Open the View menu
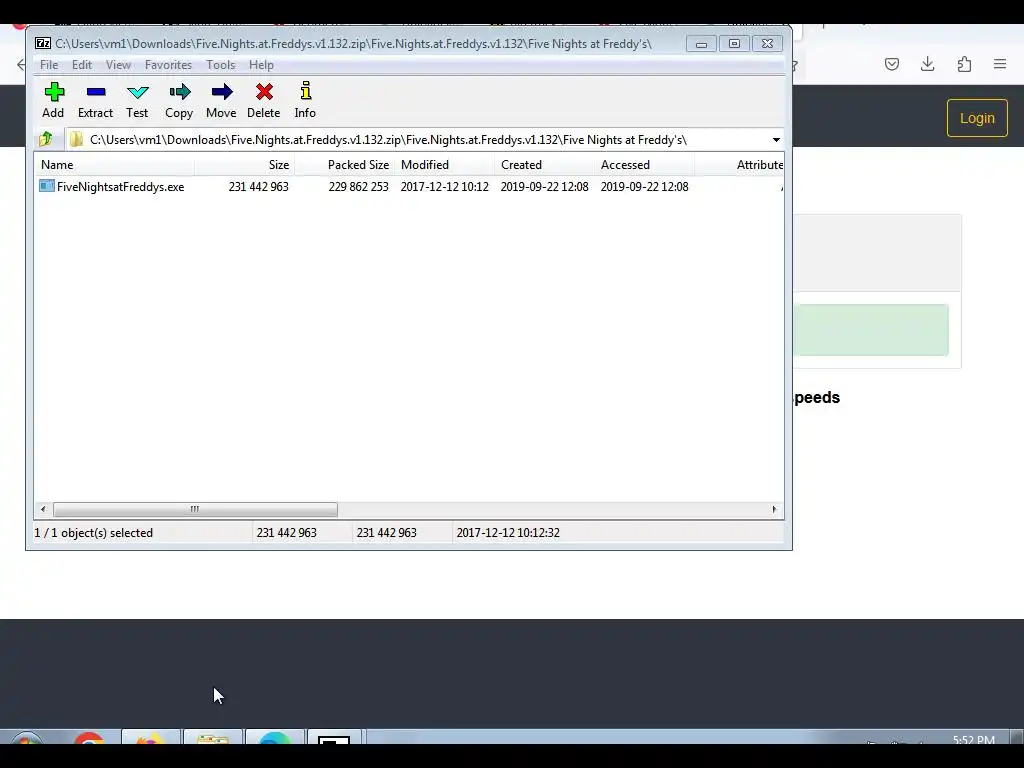 [118, 65]
